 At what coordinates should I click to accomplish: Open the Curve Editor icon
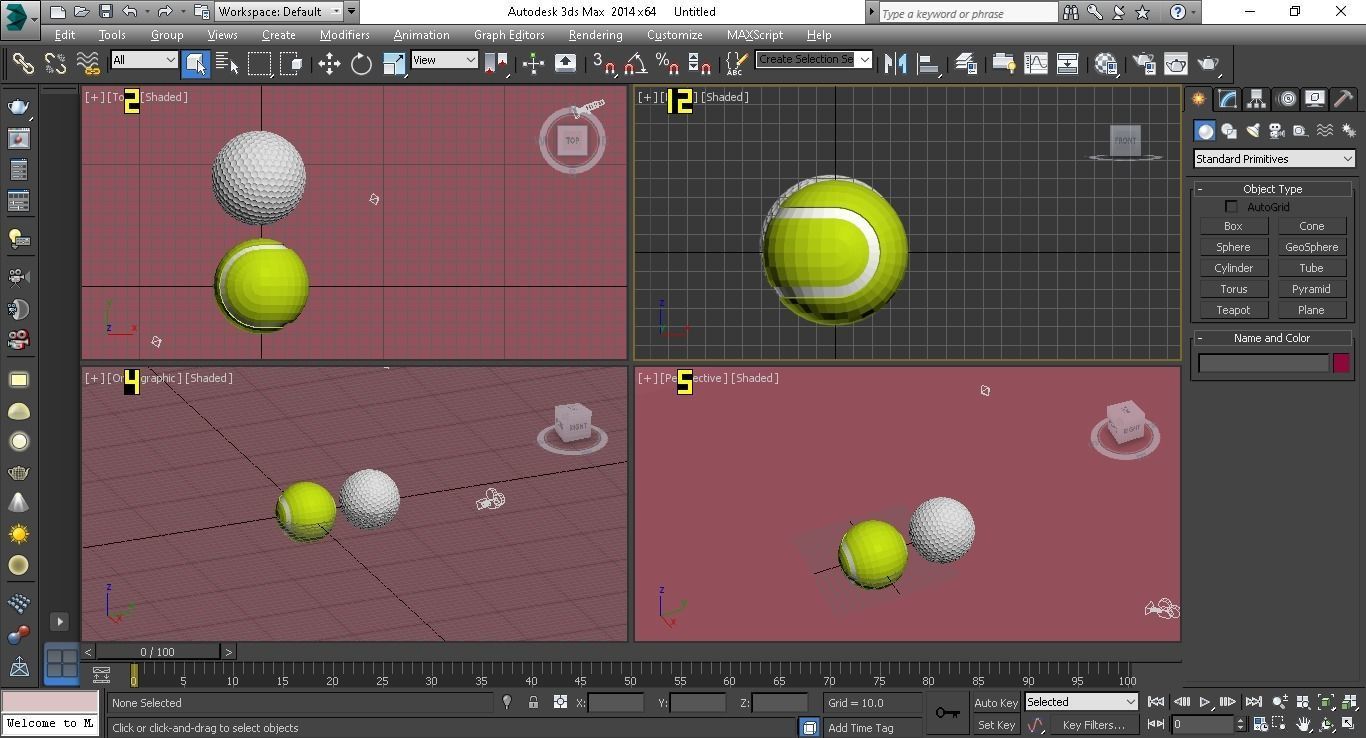click(x=1035, y=64)
